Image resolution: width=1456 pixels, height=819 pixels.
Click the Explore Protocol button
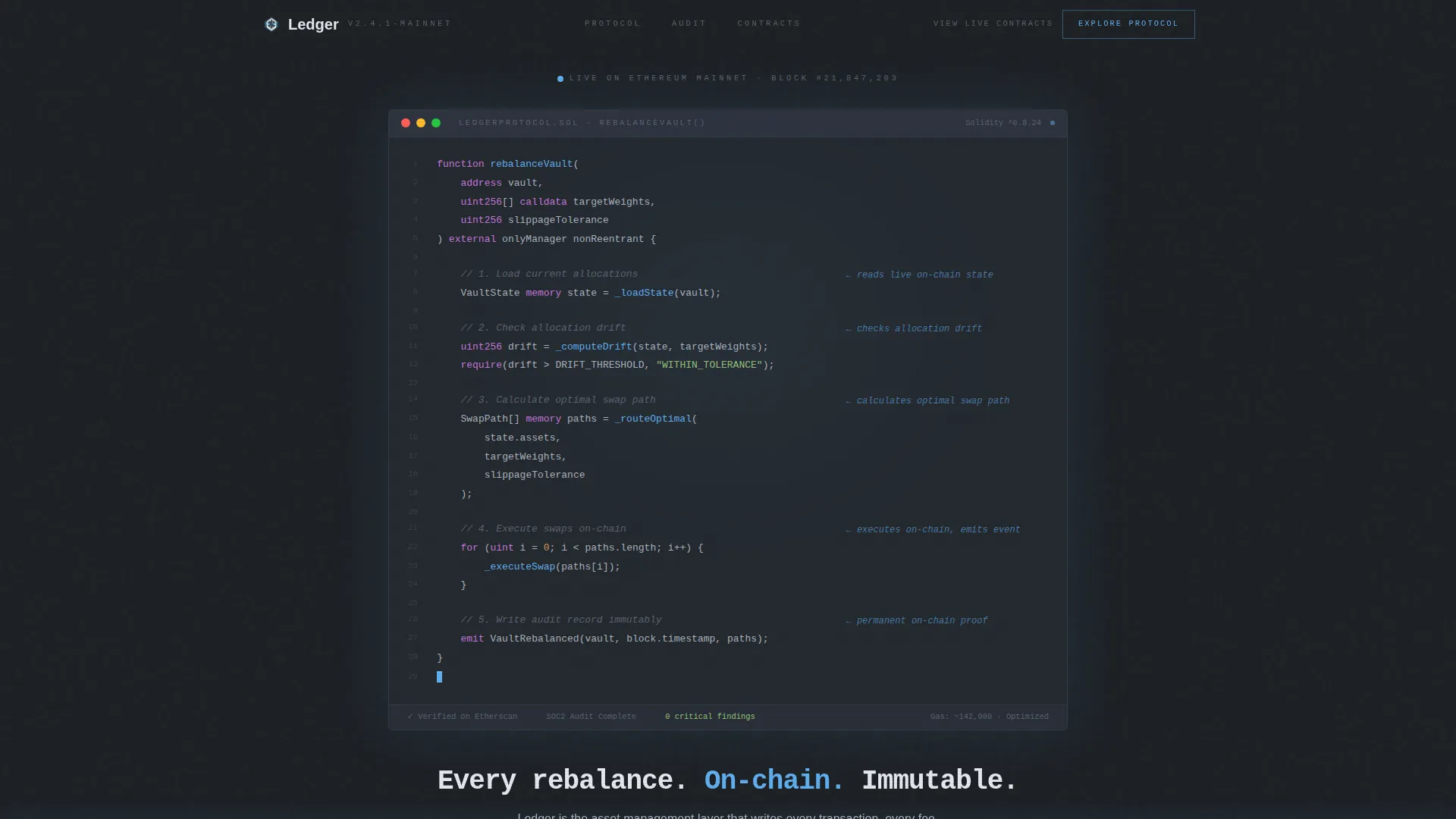(x=1128, y=24)
